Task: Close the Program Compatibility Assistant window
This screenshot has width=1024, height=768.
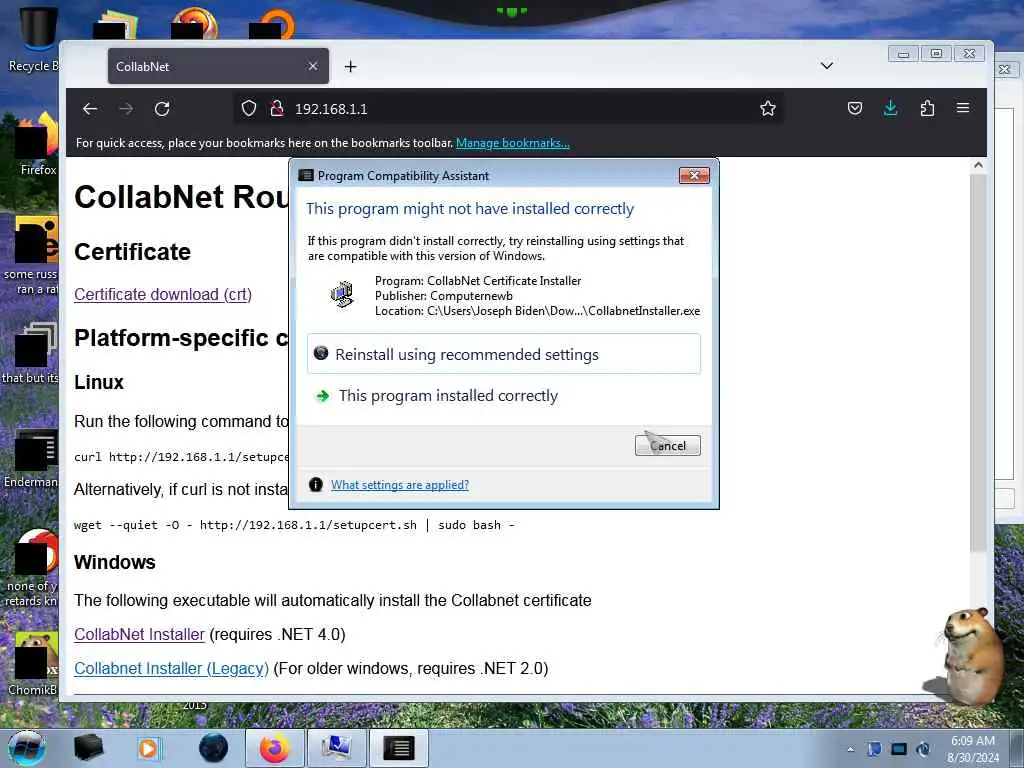Action: (x=694, y=175)
